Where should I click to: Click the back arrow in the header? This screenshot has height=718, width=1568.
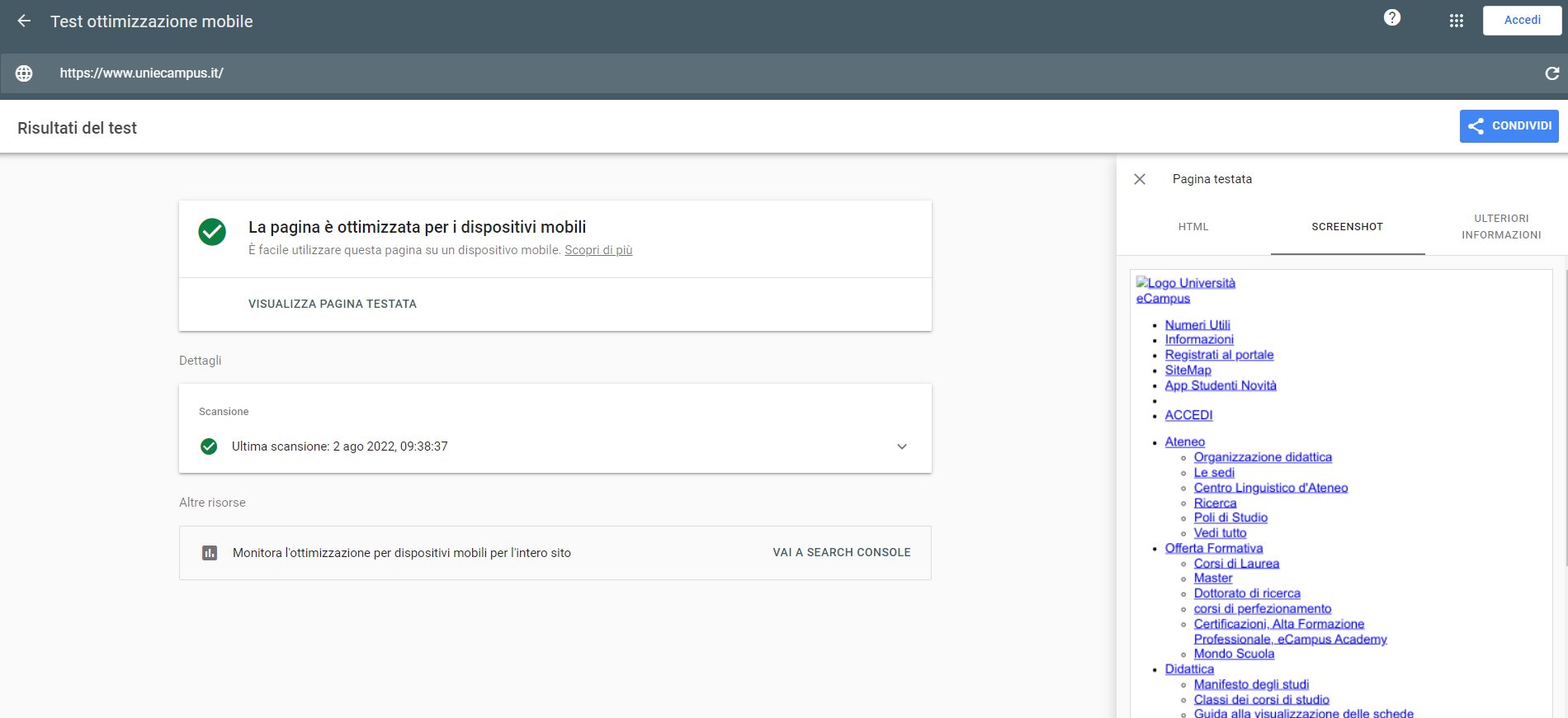click(x=24, y=21)
